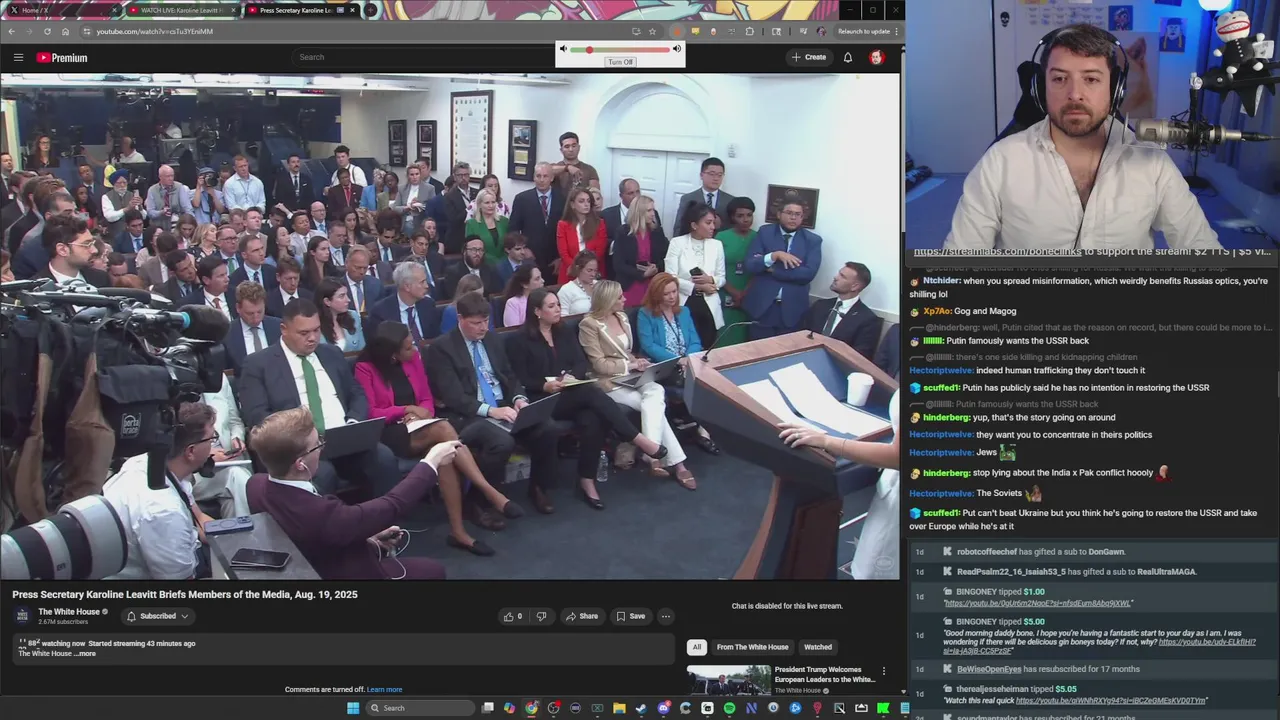Click the video title text
Screen dimensions: 1280x720
(x=185, y=595)
